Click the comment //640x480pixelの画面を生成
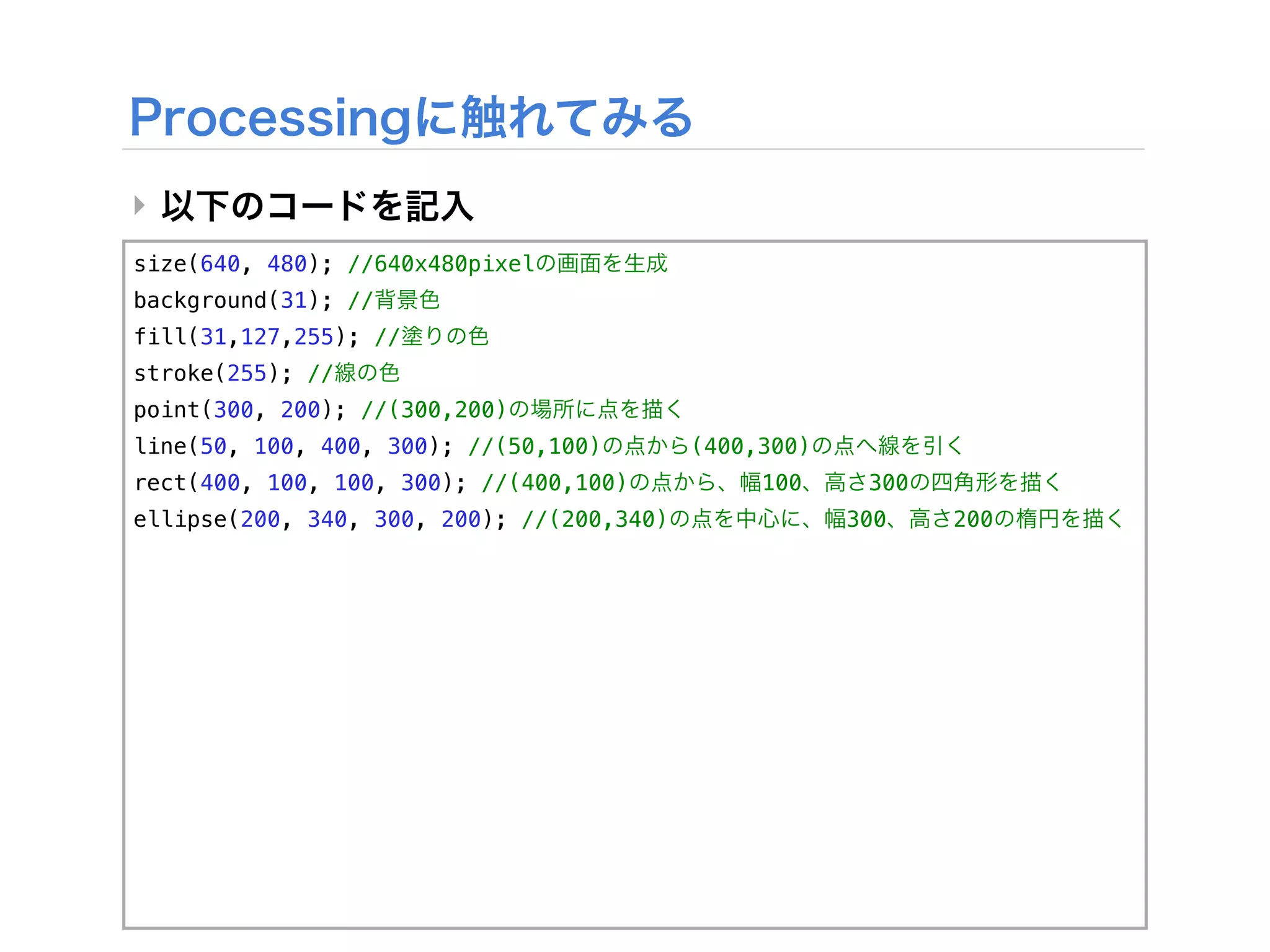1270x952 pixels. [x=507, y=264]
